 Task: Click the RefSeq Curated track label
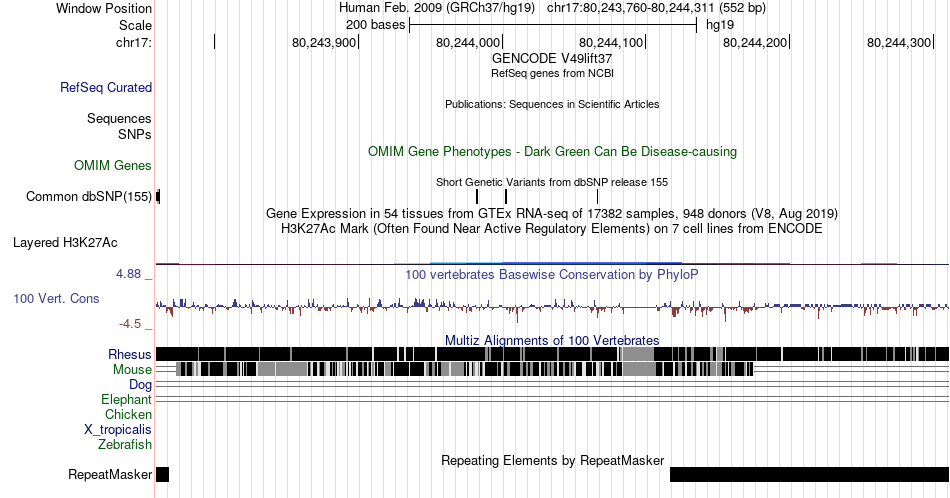pos(105,87)
